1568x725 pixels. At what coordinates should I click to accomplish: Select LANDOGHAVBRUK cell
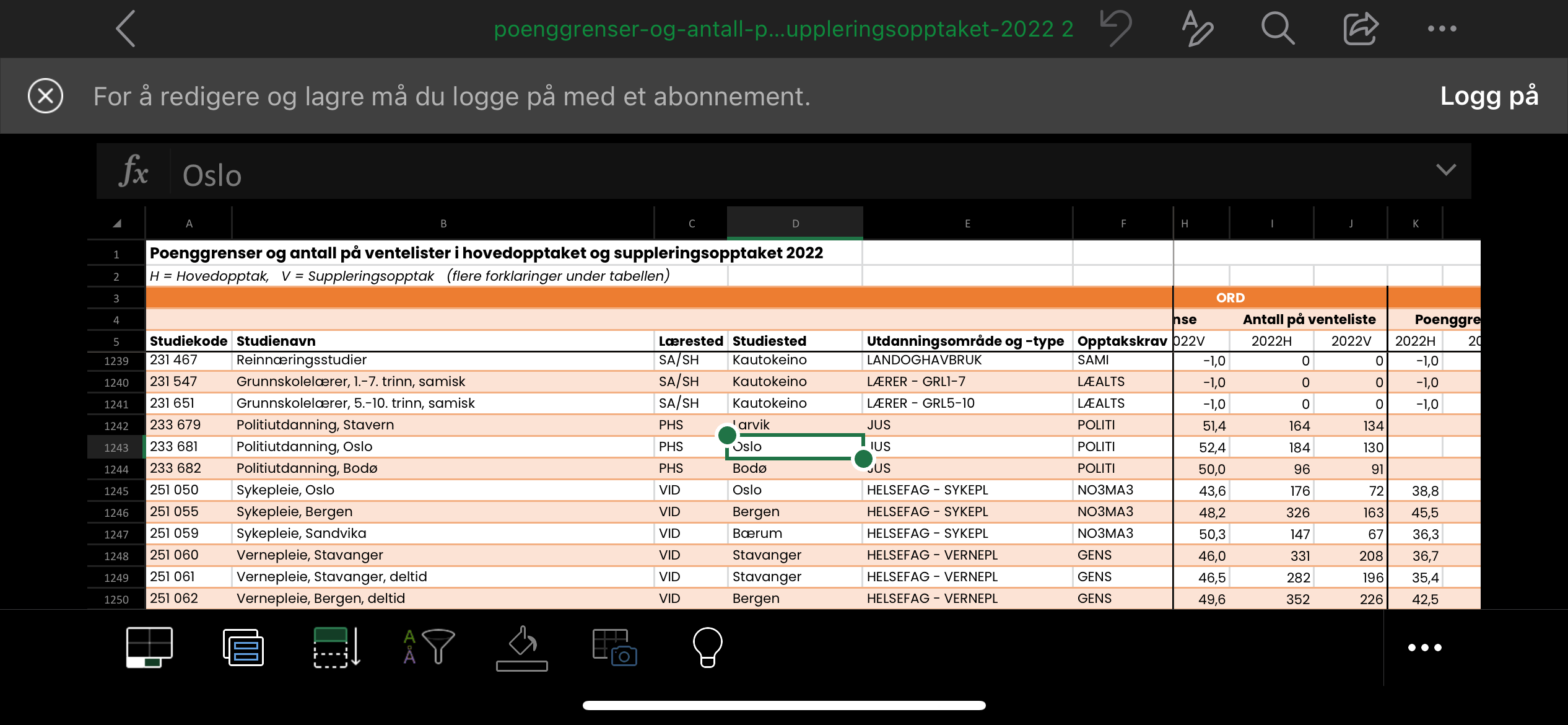click(x=967, y=360)
